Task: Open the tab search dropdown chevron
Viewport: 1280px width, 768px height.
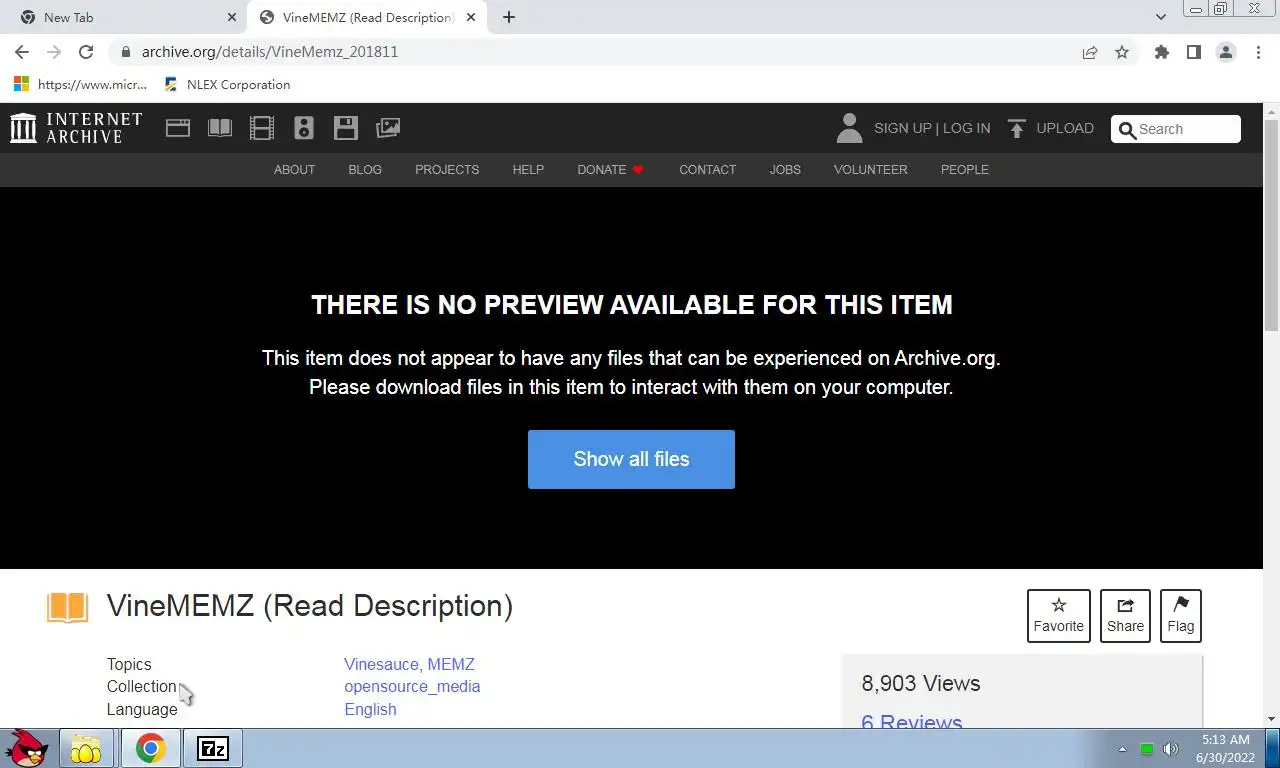Action: 1160,17
